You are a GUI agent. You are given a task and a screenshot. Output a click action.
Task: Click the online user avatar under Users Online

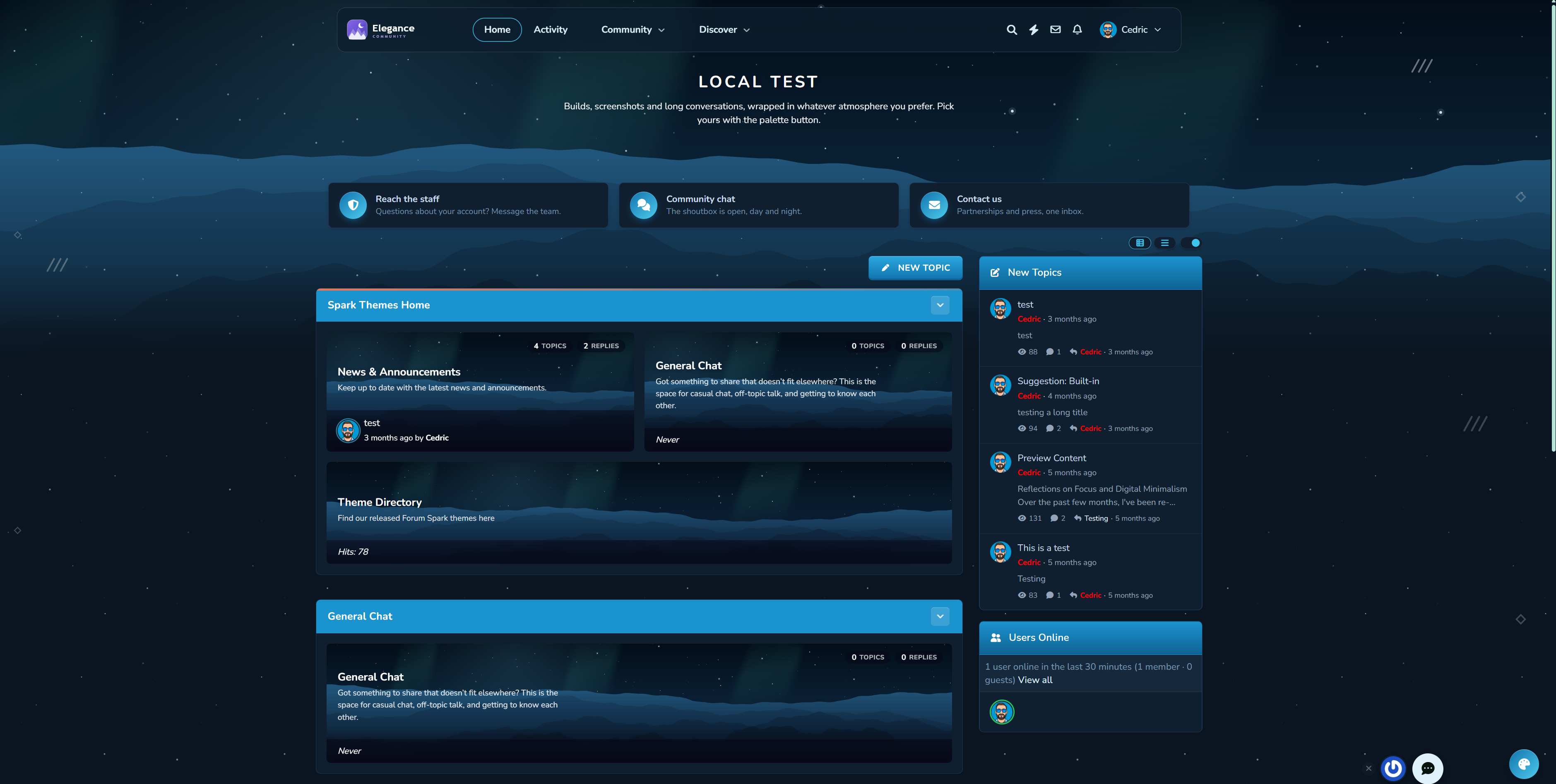(1001, 712)
